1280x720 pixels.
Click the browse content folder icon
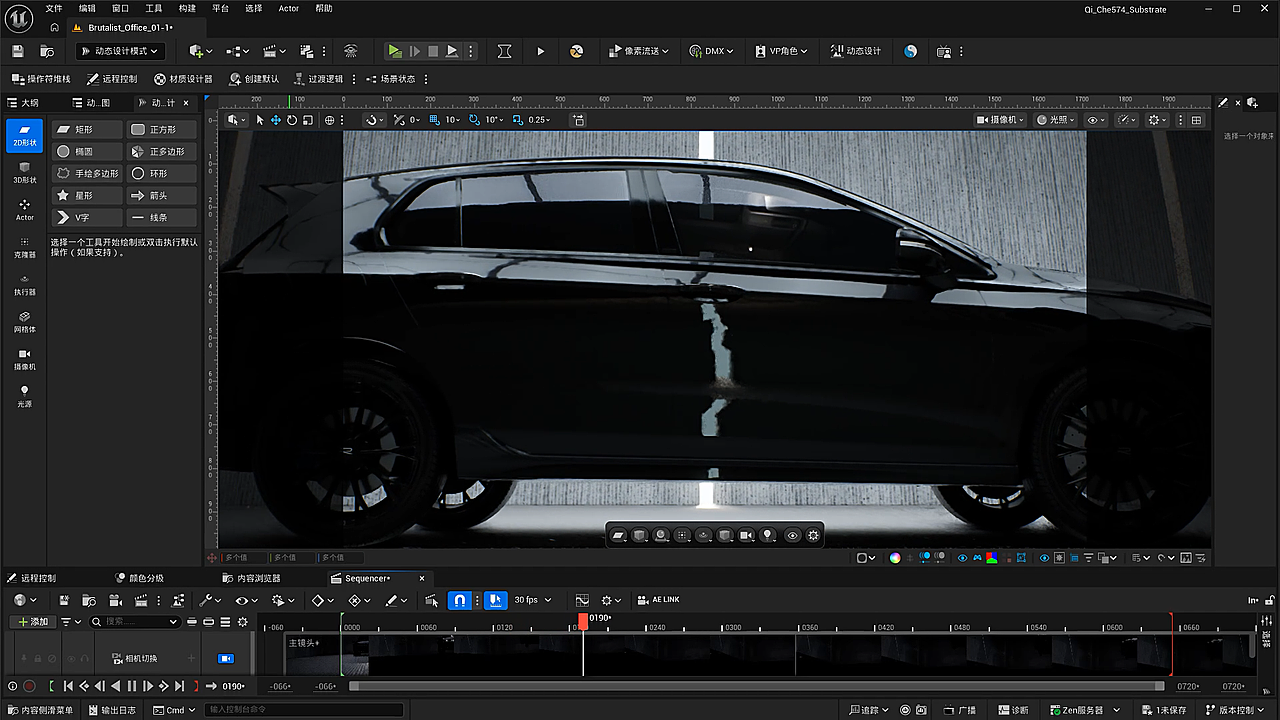[47, 51]
